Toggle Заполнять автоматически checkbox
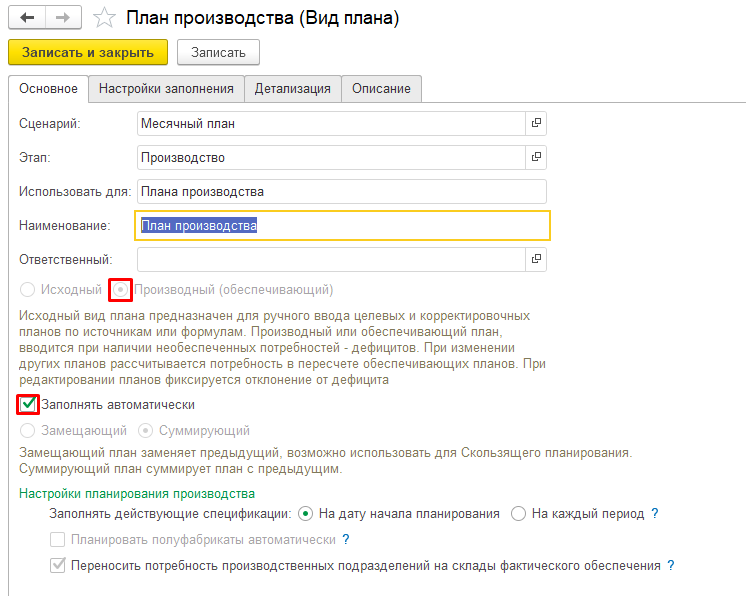The height and width of the screenshot is (596, 746). [28, 405]
